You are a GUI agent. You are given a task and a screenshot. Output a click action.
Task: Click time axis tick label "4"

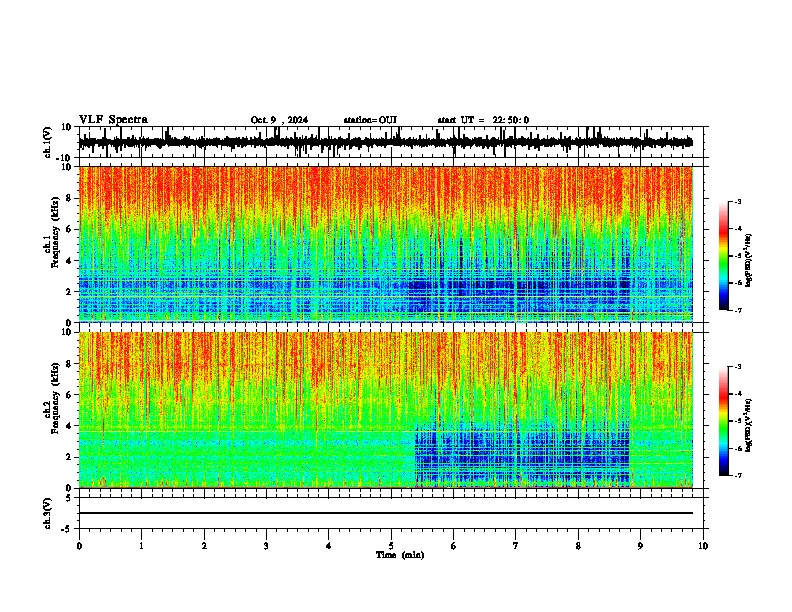point(328,546)
